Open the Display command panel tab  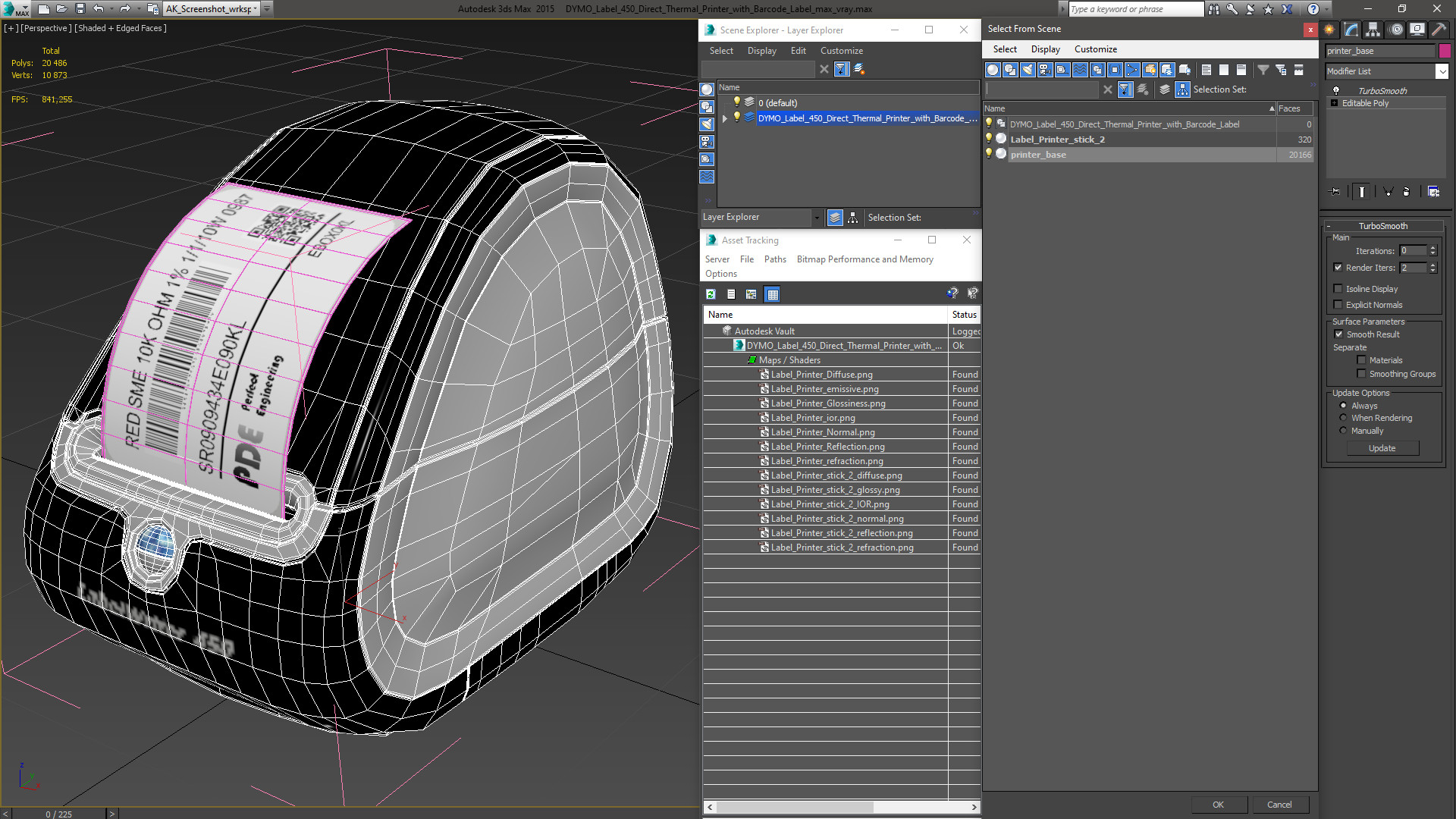coord(1417,30)
